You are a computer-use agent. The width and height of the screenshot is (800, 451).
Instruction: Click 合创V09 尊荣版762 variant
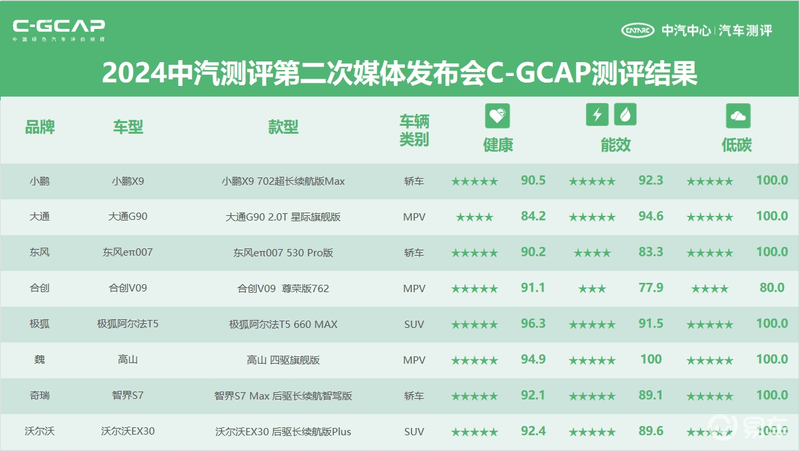click(283, 288)
